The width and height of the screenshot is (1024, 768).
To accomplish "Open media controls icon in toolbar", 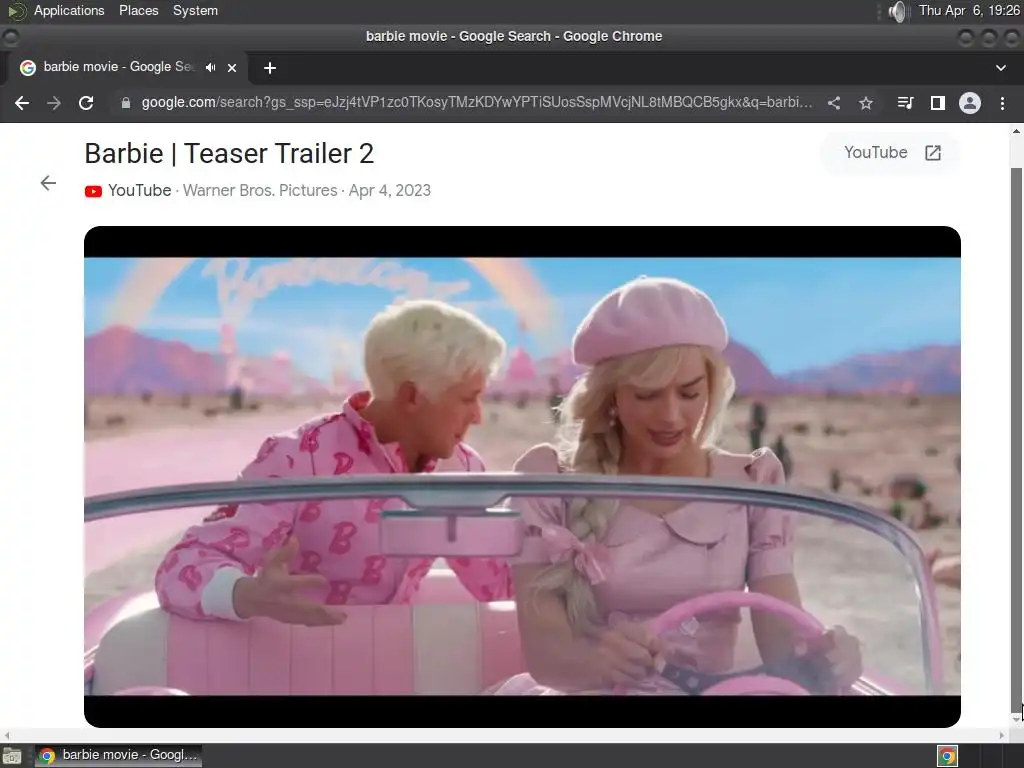I will (905, 103).
